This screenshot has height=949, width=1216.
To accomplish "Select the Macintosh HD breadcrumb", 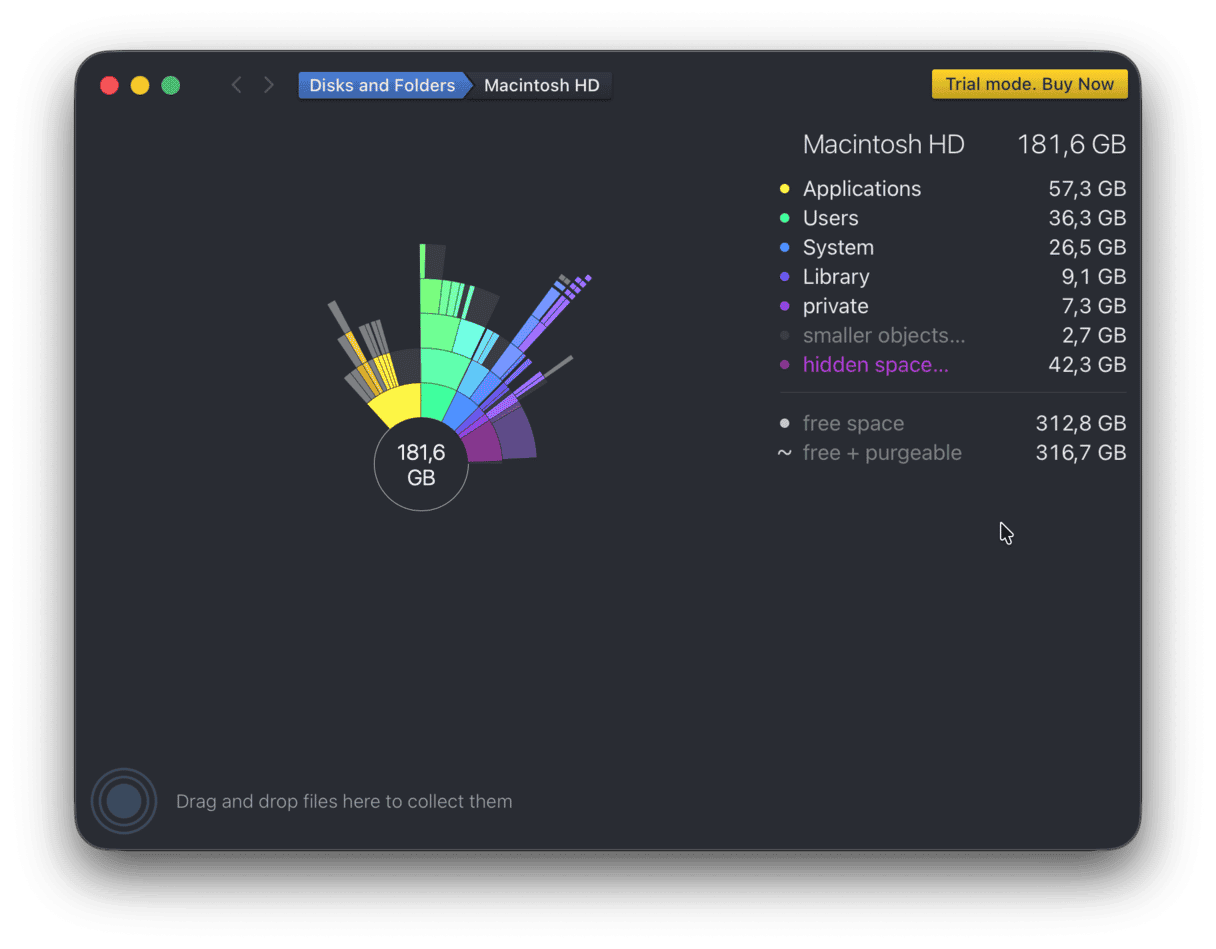I will (542, 85).
